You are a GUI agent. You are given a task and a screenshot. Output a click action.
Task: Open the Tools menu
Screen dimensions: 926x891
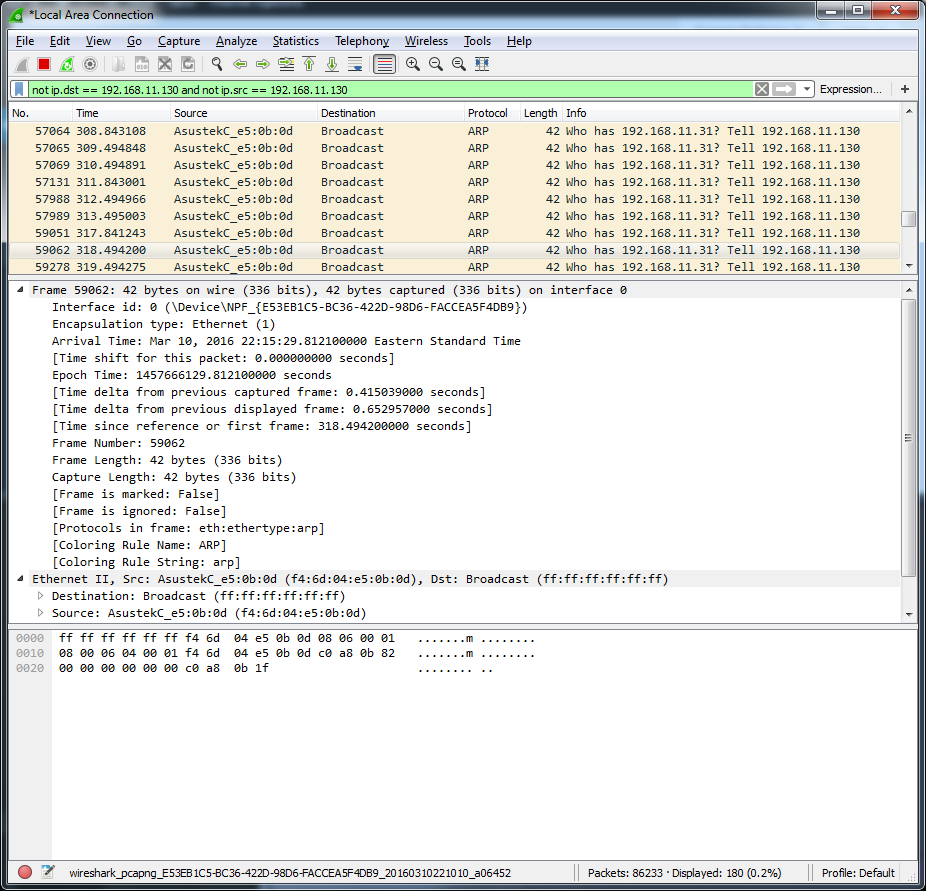point(477,41)
